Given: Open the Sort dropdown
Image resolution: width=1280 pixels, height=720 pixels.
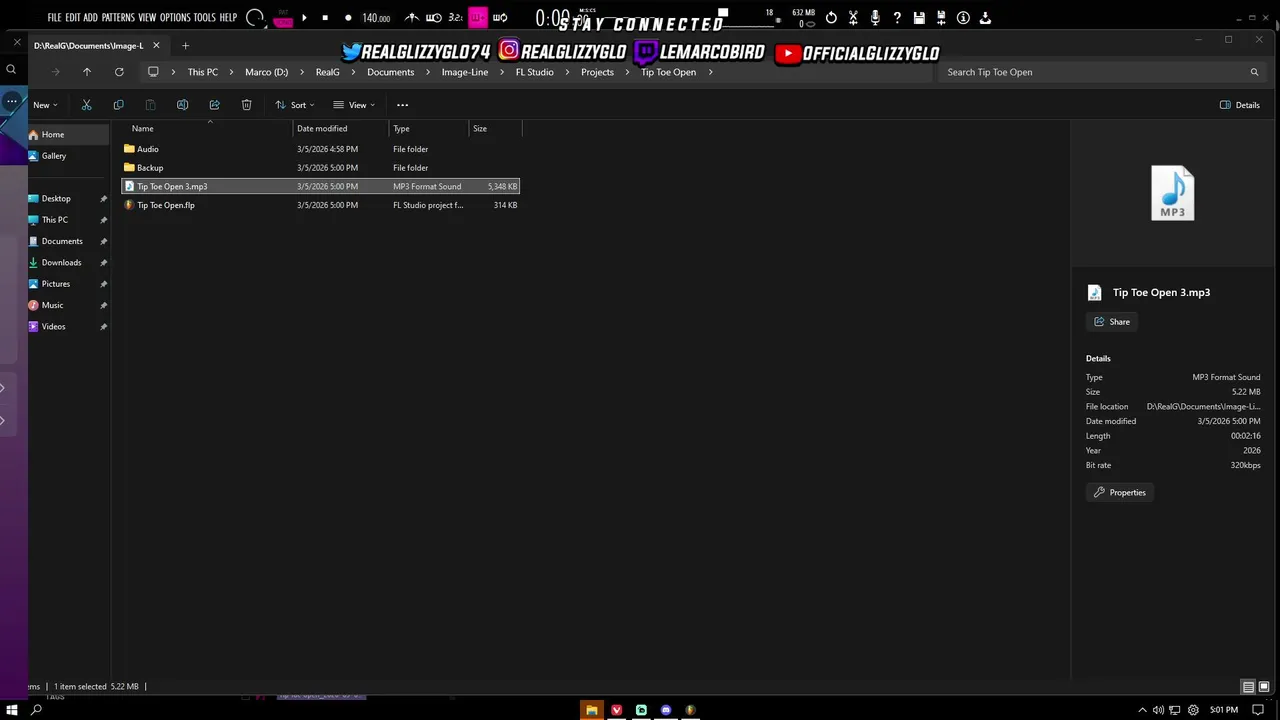Looking at the screenshot, I should tap(295, 105).
